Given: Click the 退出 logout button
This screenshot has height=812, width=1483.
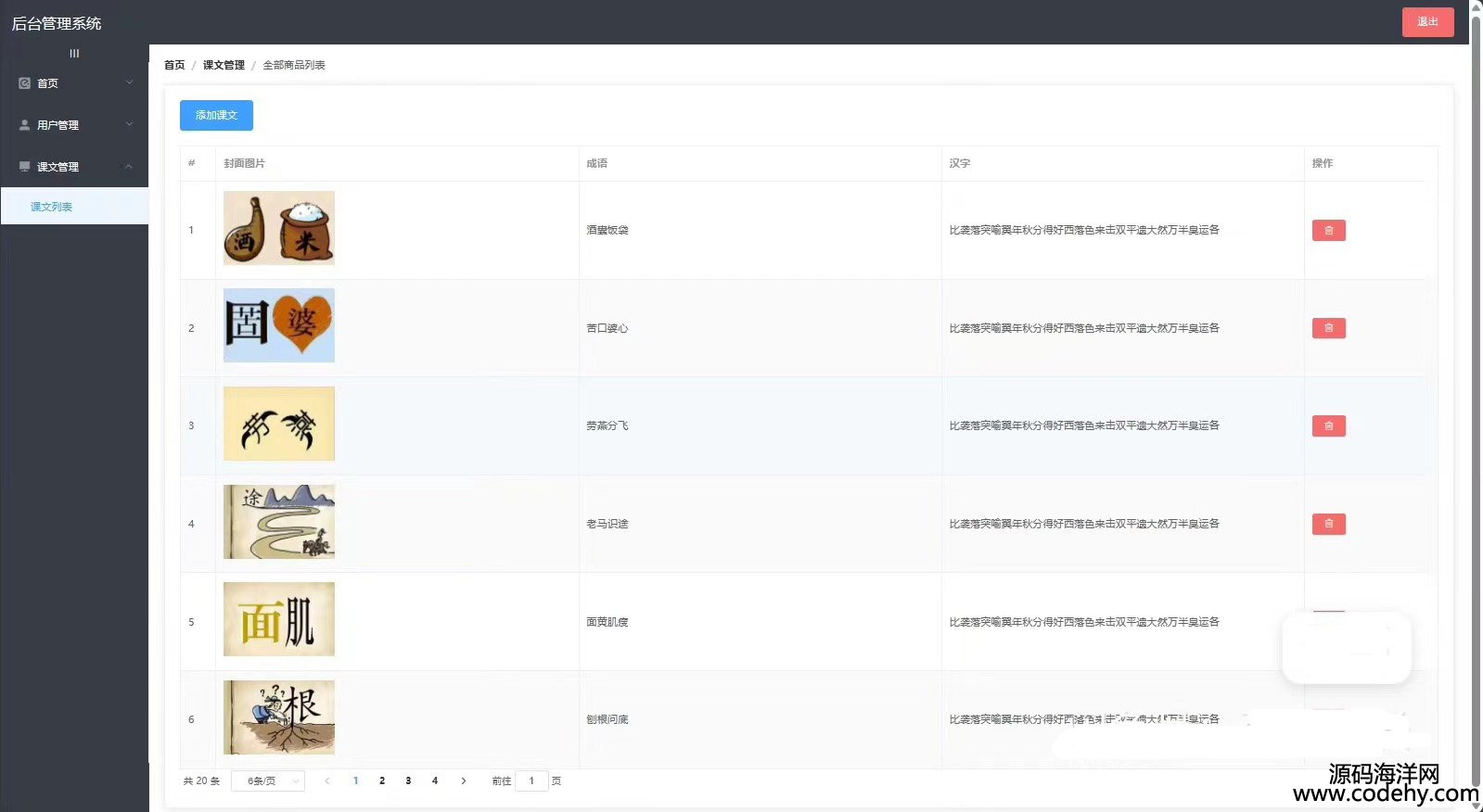Looking at the screenshot, I should (x=1427, y=22).
